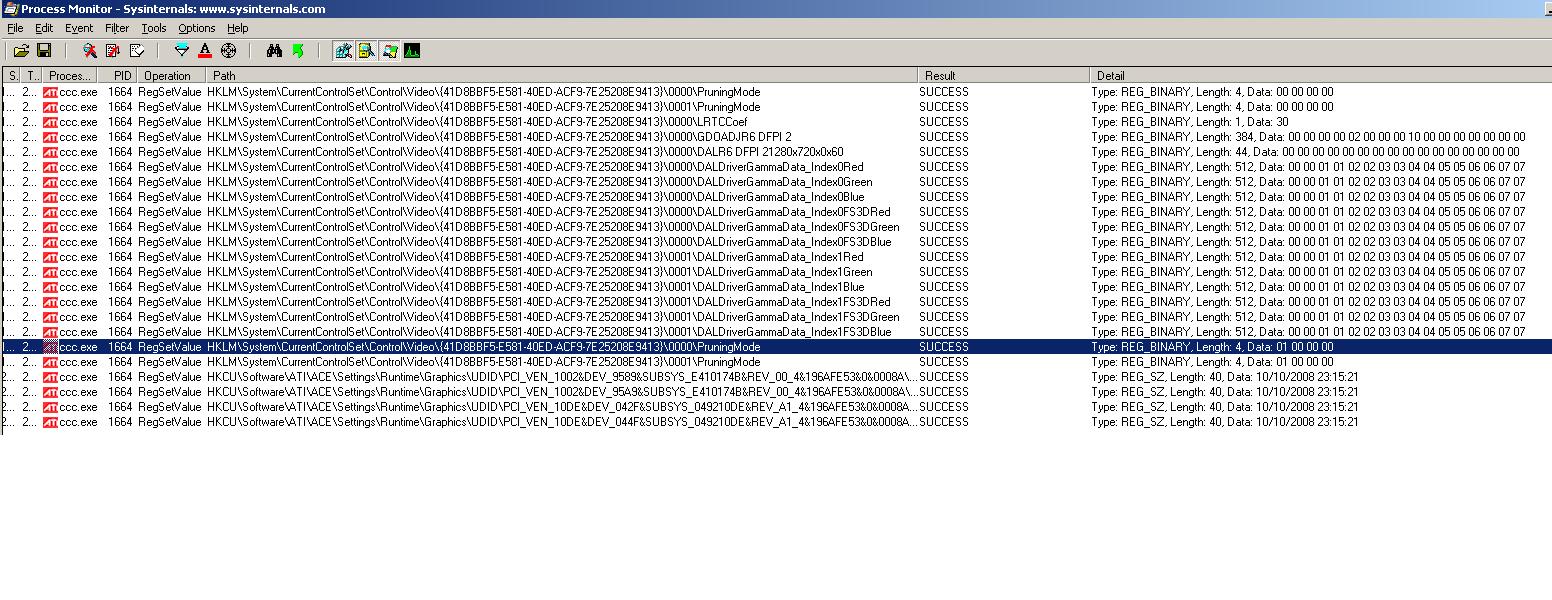The width and height of the screenshot is (1552, 600).
Task: Toggle Show File System Activity toolbar button
Action: pos(366,50)
